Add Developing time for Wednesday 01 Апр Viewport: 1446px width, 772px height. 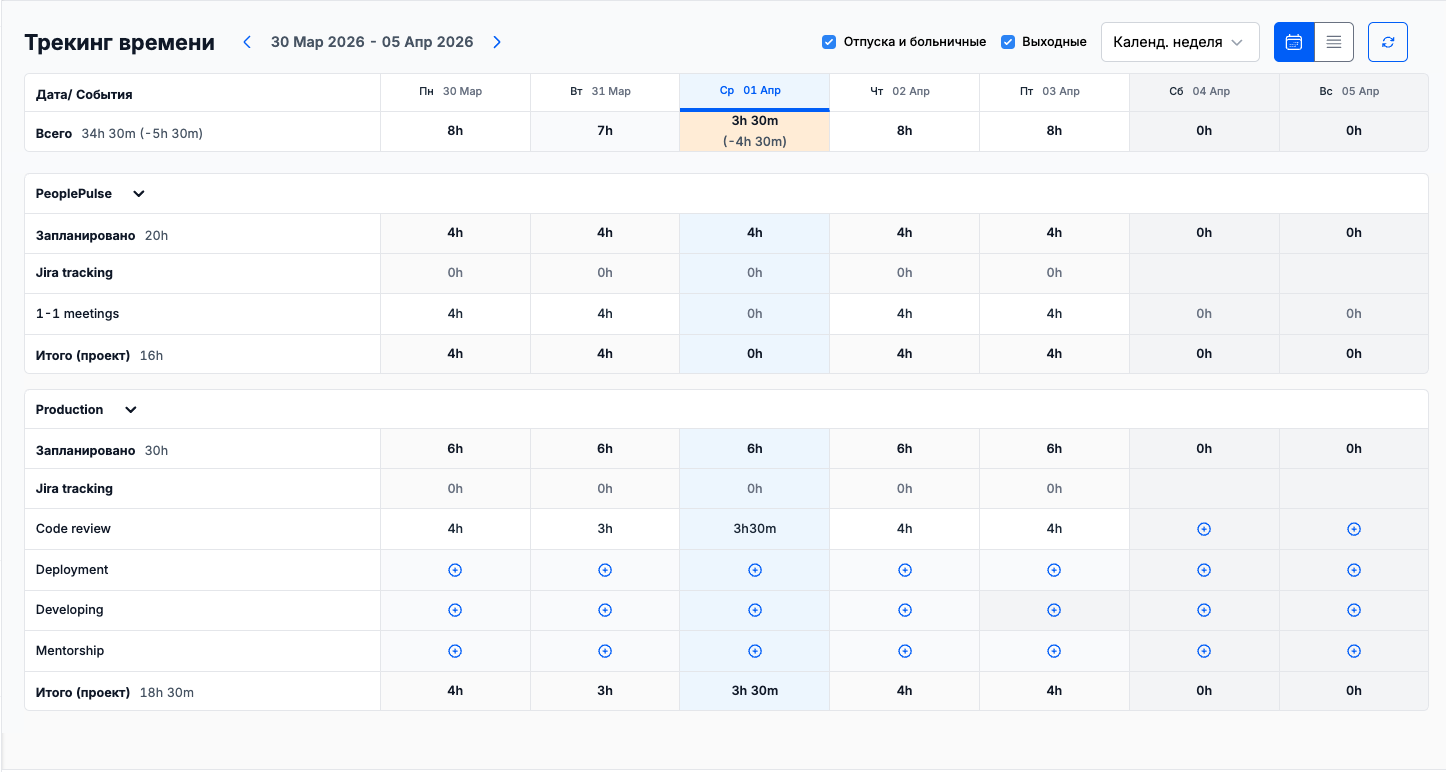(755, 610)
